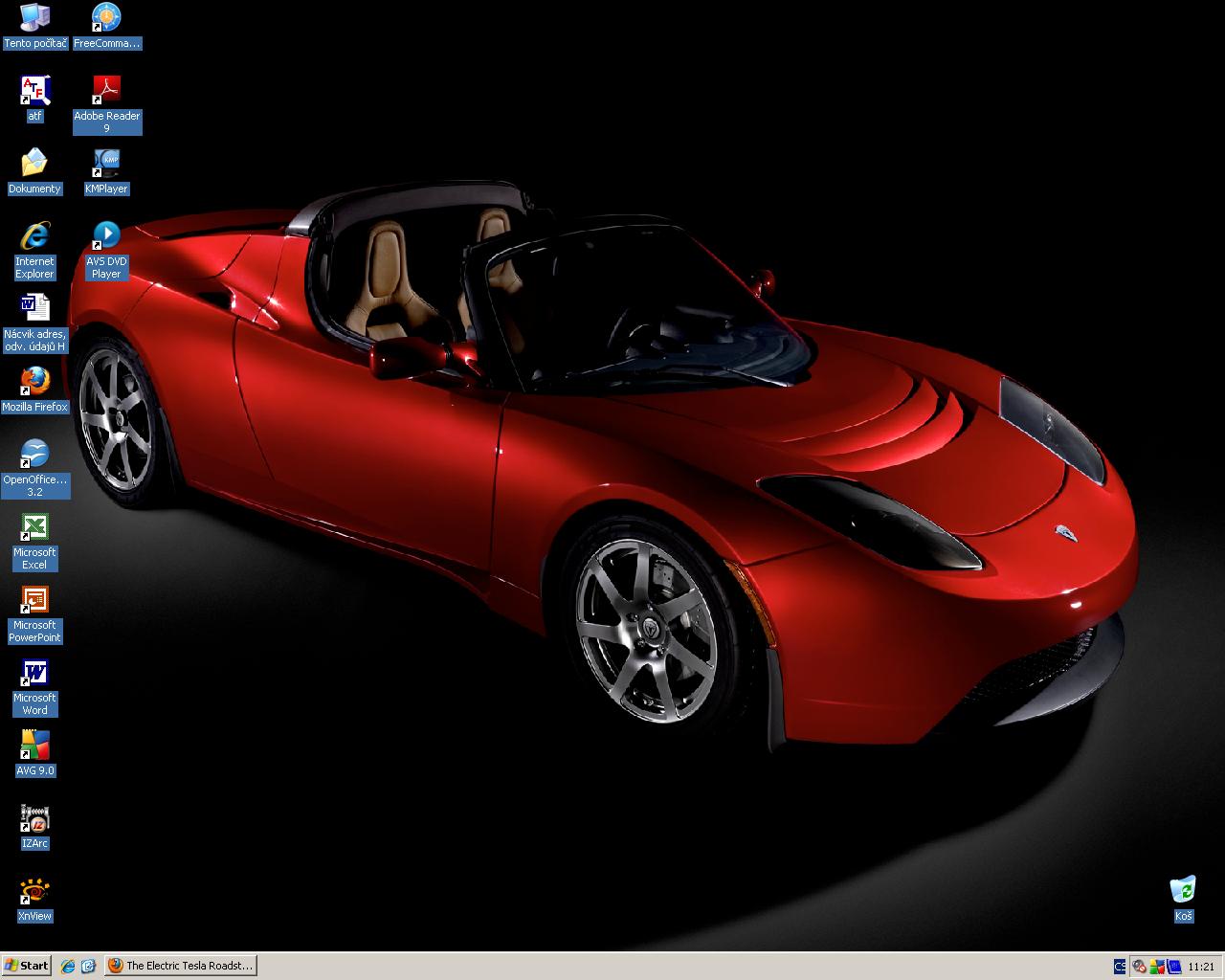
Task: Click the XnView desktop icon
Action: pos(34,890)
